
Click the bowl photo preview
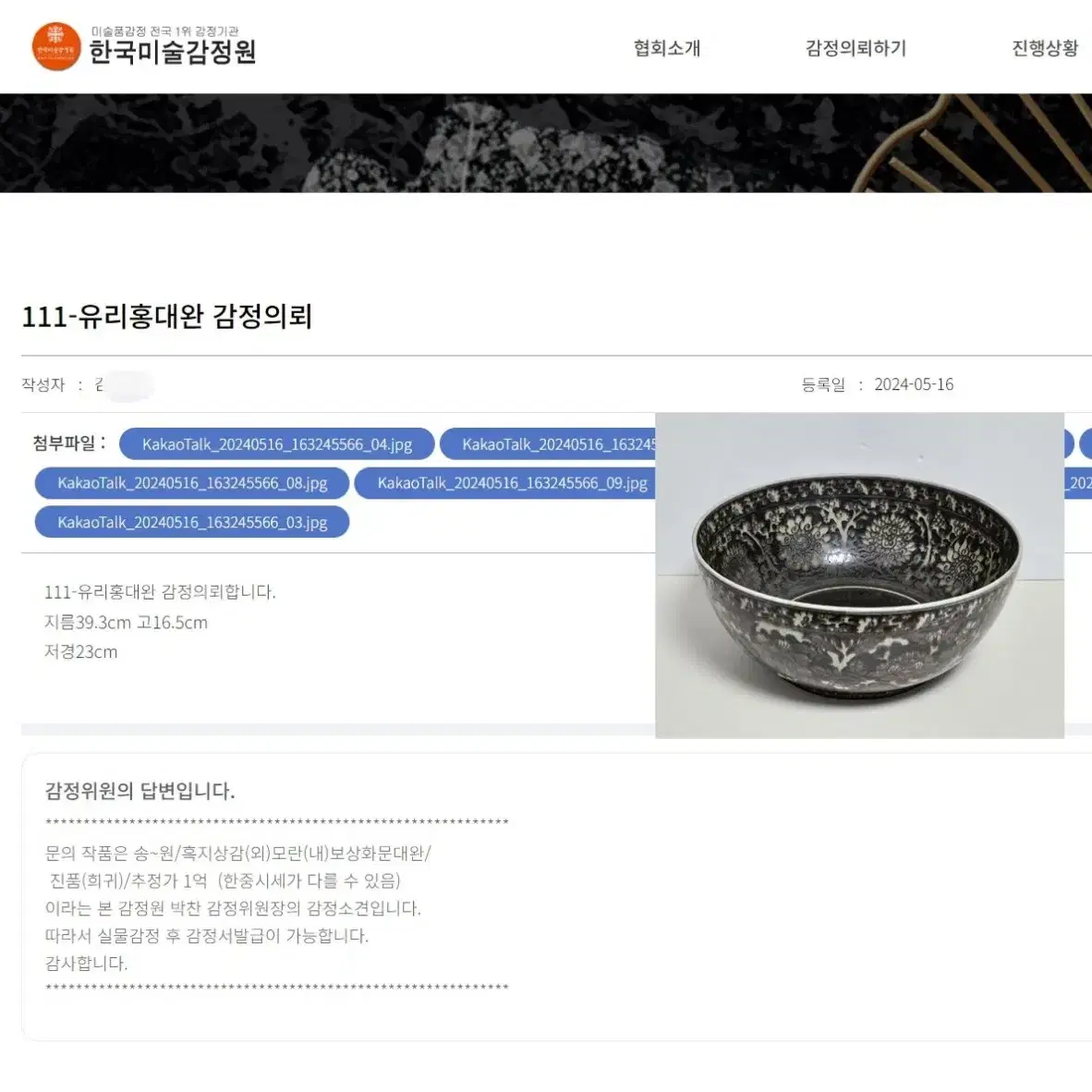(x=859, y=576)
